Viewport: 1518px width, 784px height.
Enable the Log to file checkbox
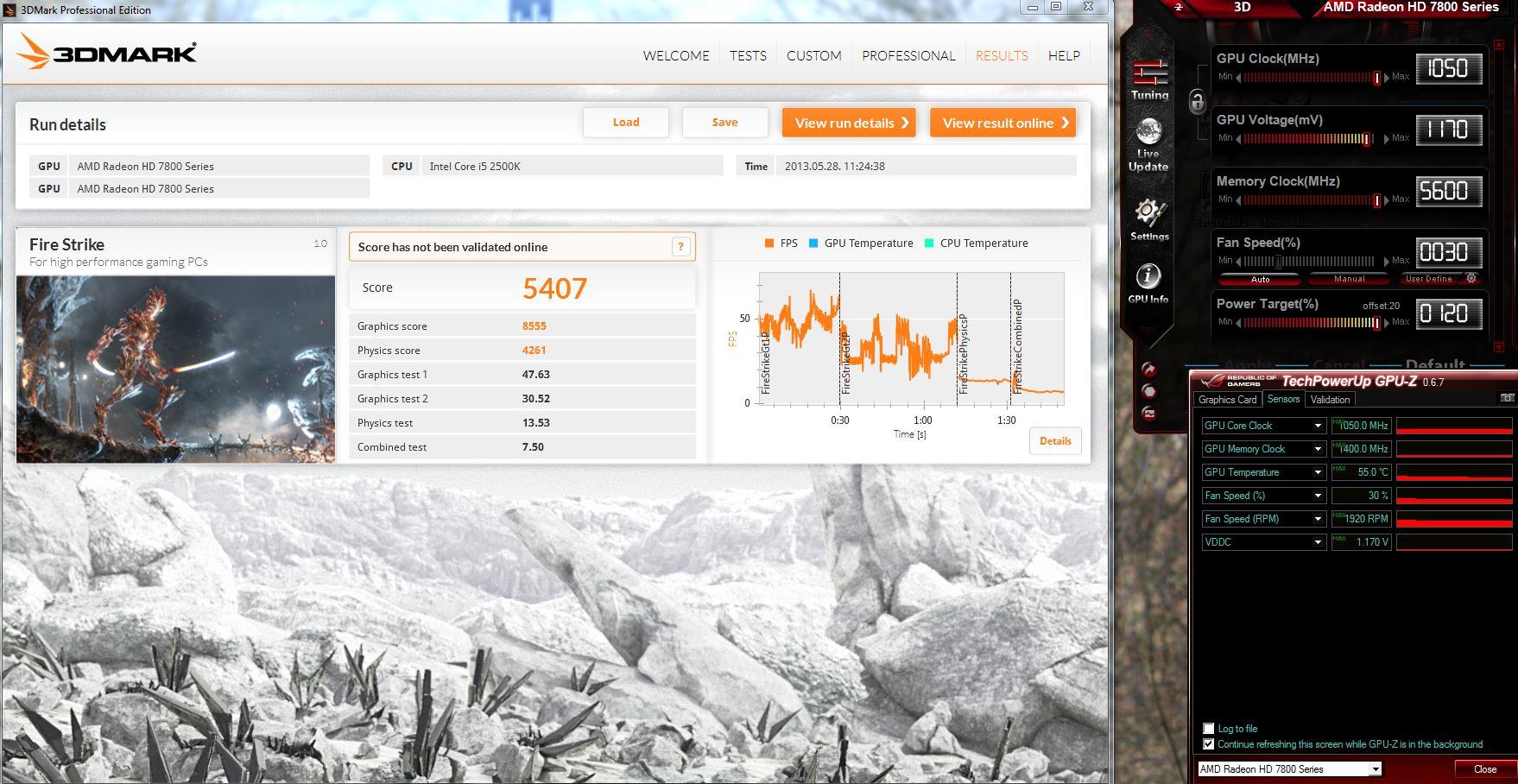(x=1209, y=729)
